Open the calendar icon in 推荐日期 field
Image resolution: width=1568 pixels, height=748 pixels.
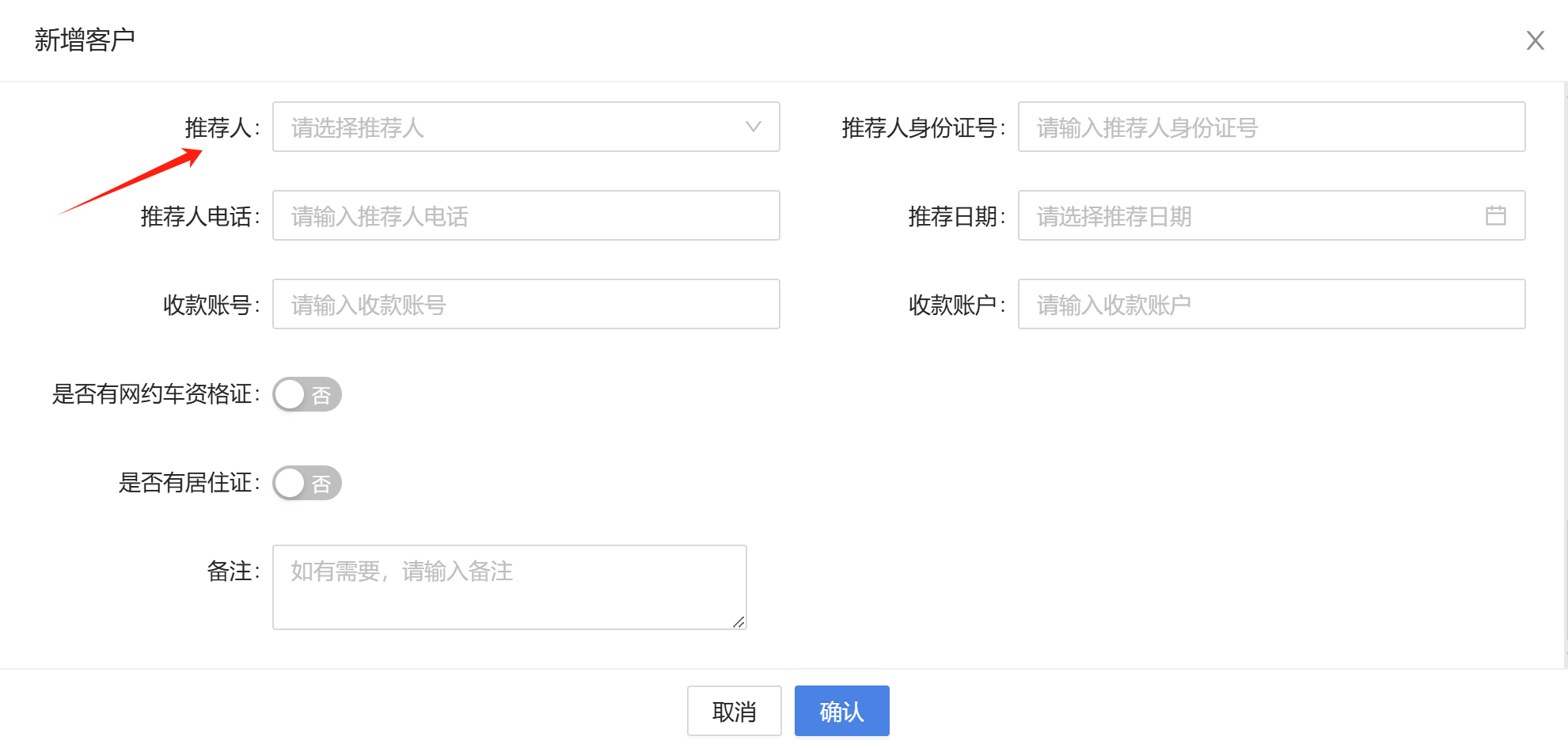click(x=1495, y=215)
